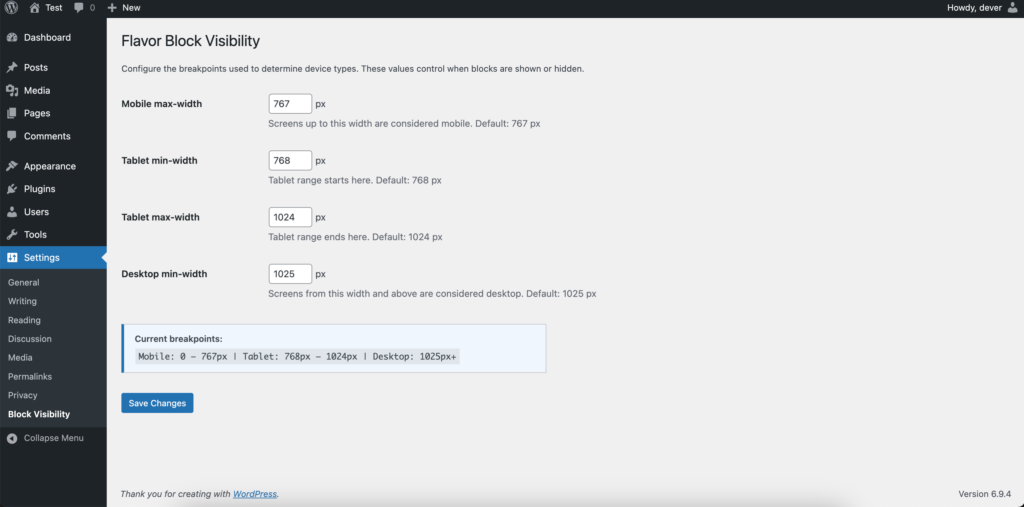The width and height of the screenshot is (1024, 507).
Task: Click the user avatar icon beside Howdy
Action: pos(1012,8)
